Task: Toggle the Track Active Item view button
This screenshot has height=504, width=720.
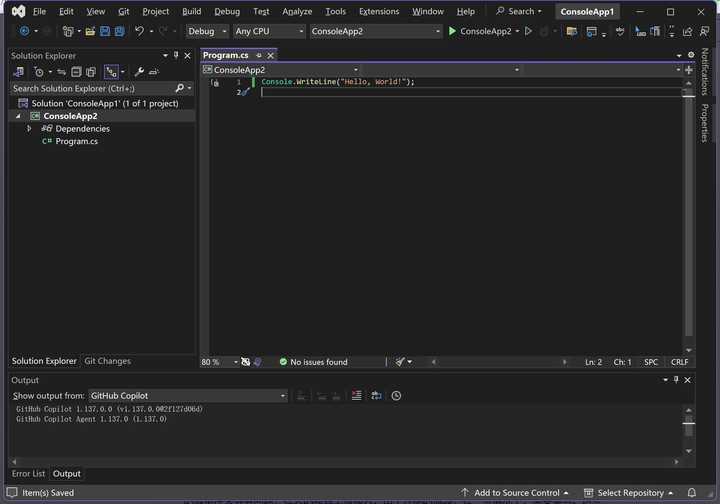Action: point(111,72)
